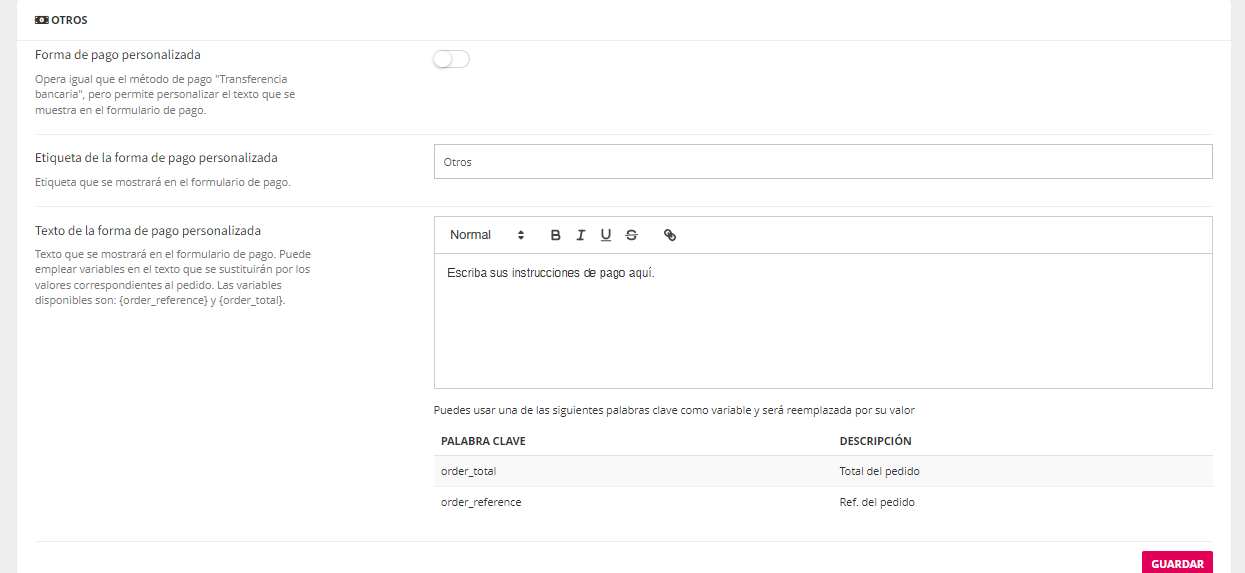Click the PALABRA CLAVE column header
The width and height of the screenshot is (1245, 573).
click(483, 441)
